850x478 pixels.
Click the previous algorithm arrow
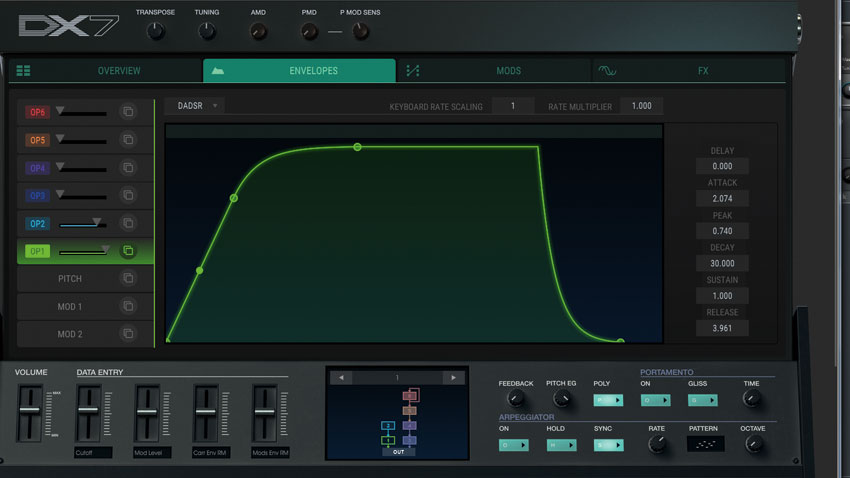(x=341, y=377)
